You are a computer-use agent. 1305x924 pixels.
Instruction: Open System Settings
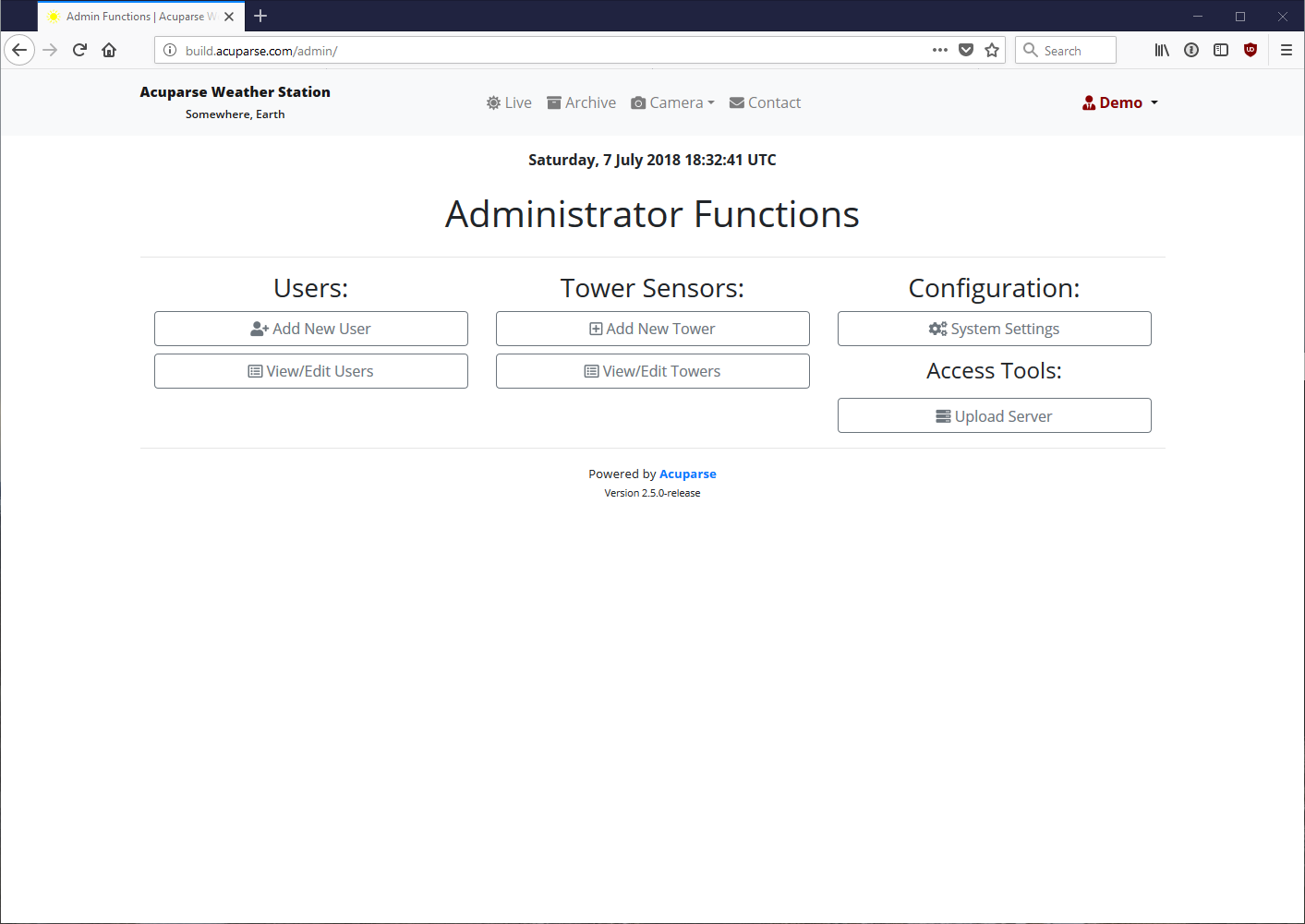(995, 329)
